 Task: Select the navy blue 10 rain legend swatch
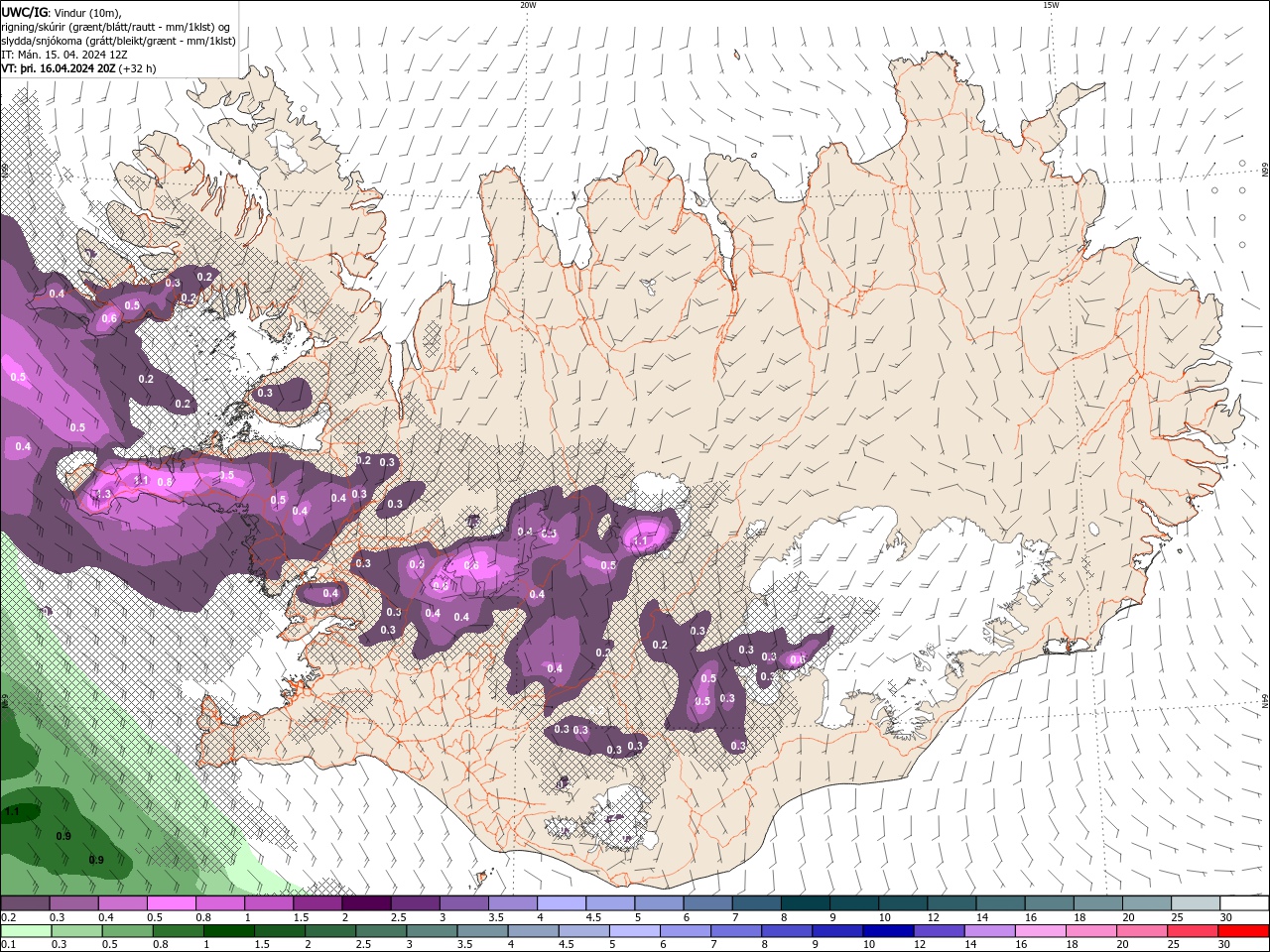[888, 930]
